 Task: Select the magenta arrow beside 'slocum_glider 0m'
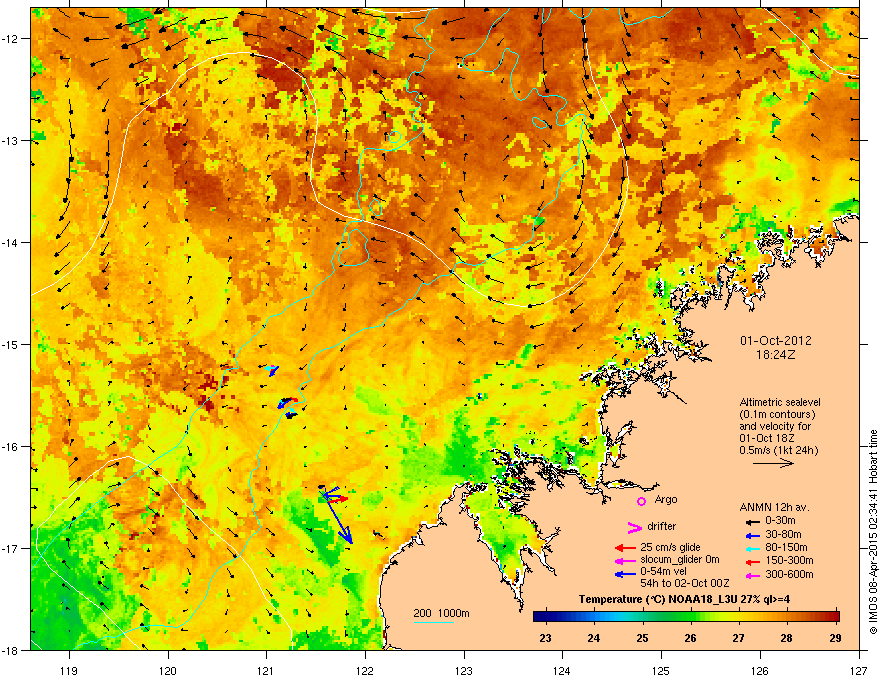pyautogui.click(x=625, y=560)
